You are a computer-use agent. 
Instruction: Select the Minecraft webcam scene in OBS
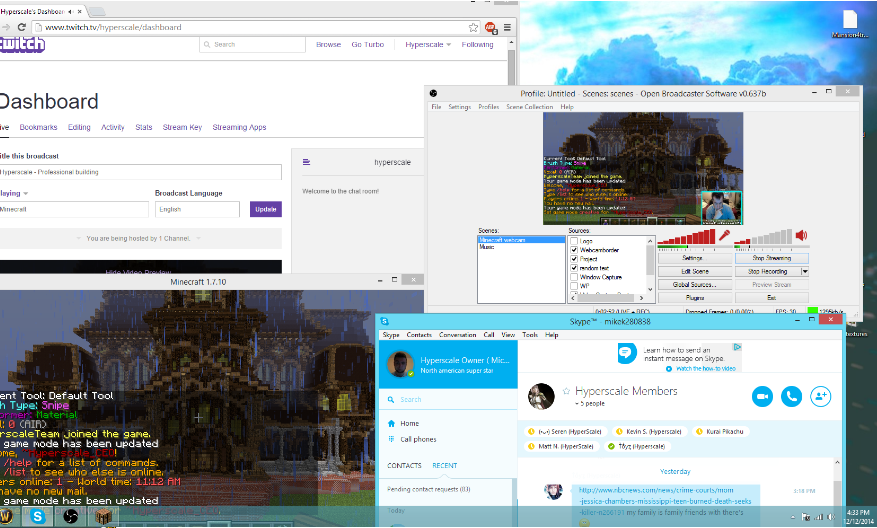[x=521, y=240]
